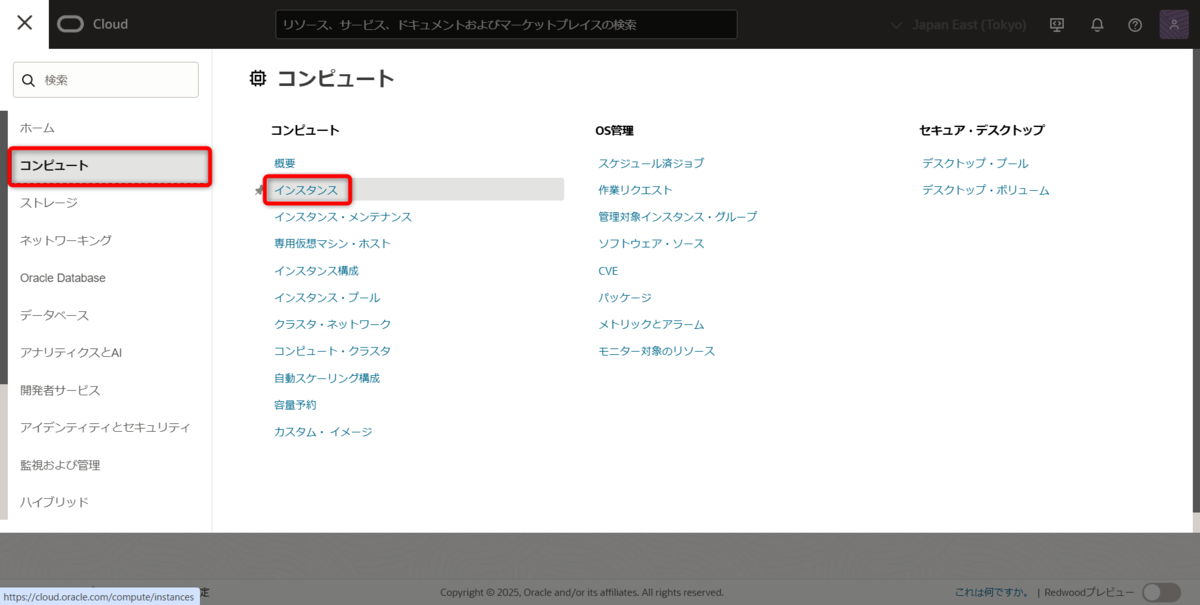Open ソフトウェア・ソース link
The width and height of the screenshot is (1200, 605).
[x=651, y=244]
